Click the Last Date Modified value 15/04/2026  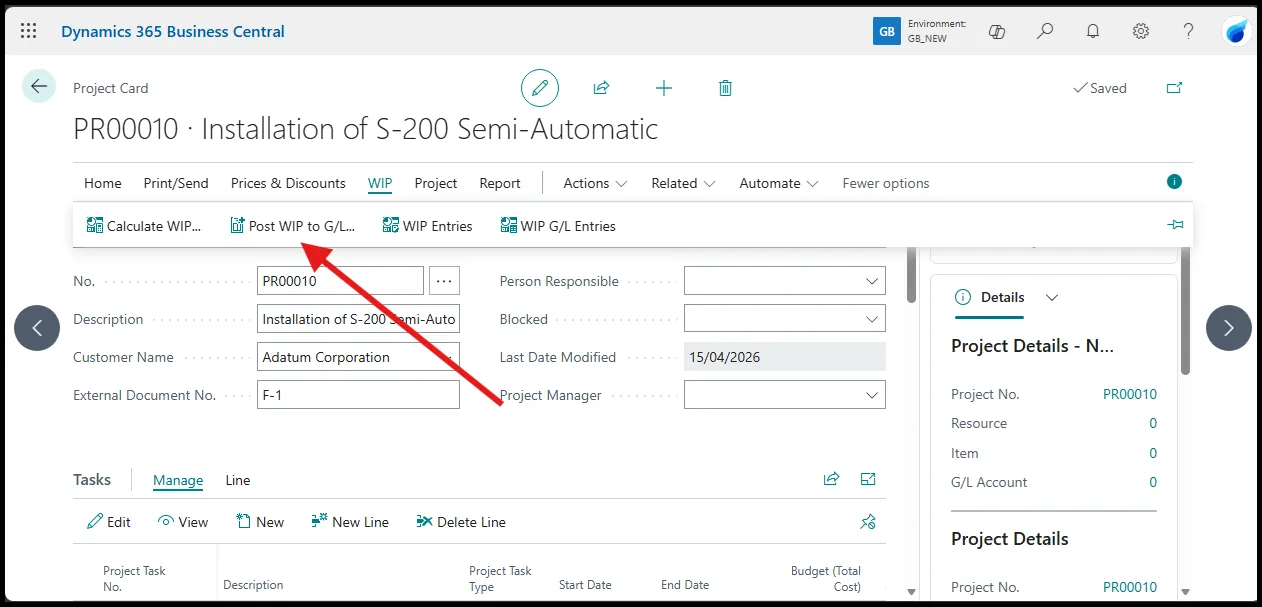(785, 357)
